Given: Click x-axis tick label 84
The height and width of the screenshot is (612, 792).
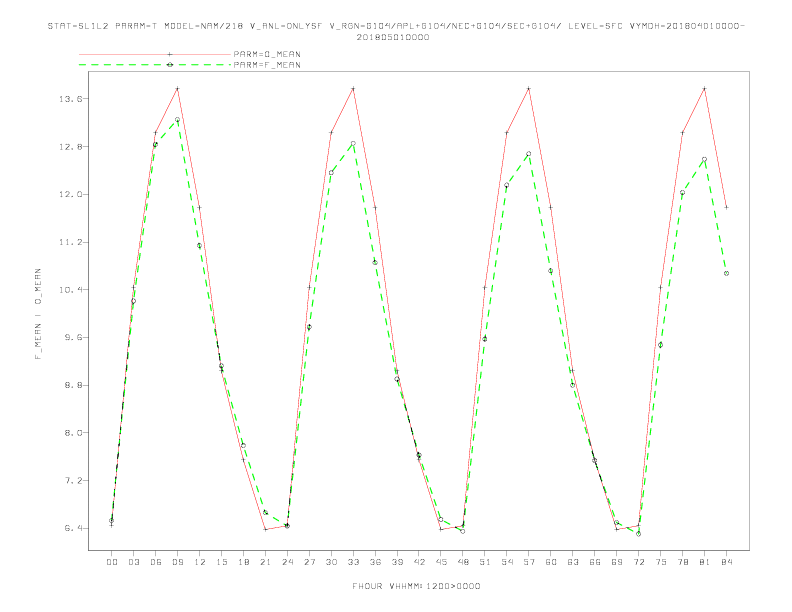Looking at the screenshot, I should (726, 562).
